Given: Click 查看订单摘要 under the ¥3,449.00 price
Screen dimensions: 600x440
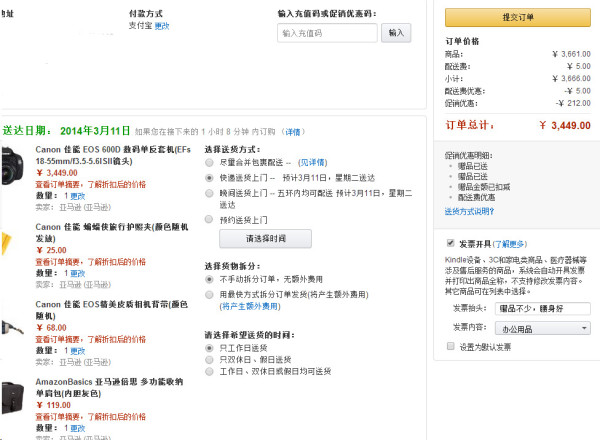Looking at the screenshot, I should [91, 184].
